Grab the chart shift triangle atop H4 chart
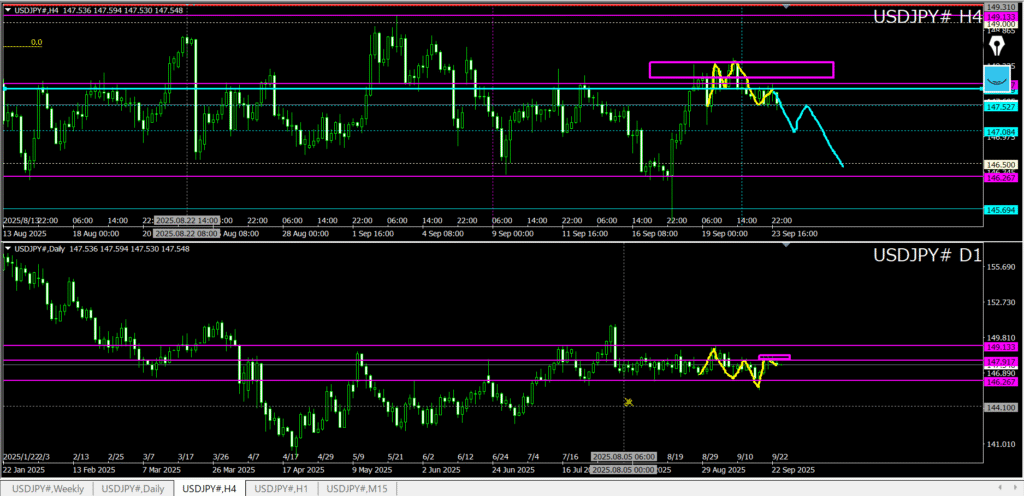 [x=786, y=7]
